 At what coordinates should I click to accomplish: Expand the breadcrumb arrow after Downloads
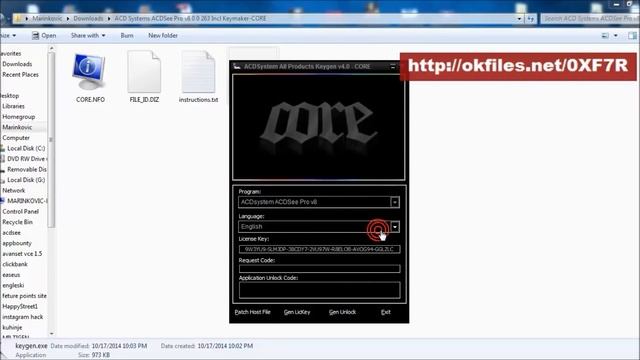tap(109, 19)
